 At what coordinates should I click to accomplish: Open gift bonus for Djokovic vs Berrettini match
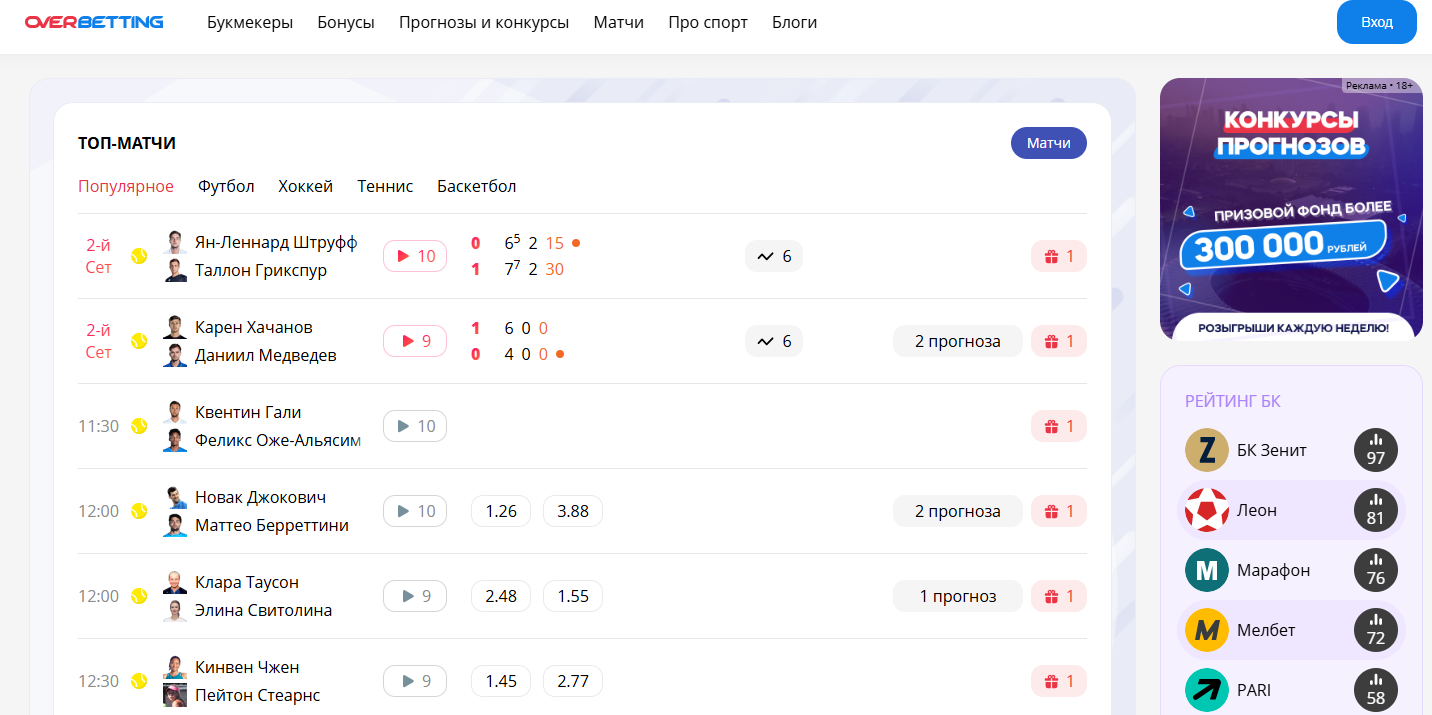point(1058,511)
